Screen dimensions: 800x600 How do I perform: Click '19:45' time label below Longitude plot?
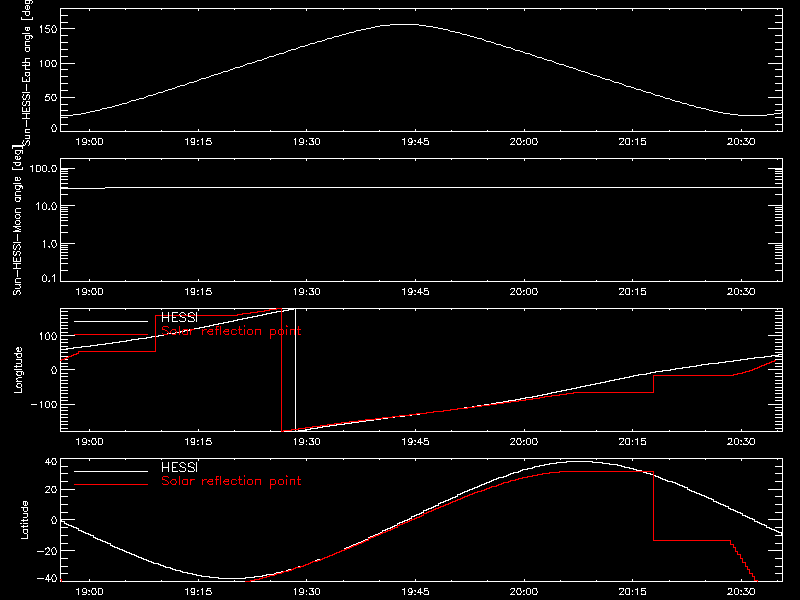tap(415, 442)
